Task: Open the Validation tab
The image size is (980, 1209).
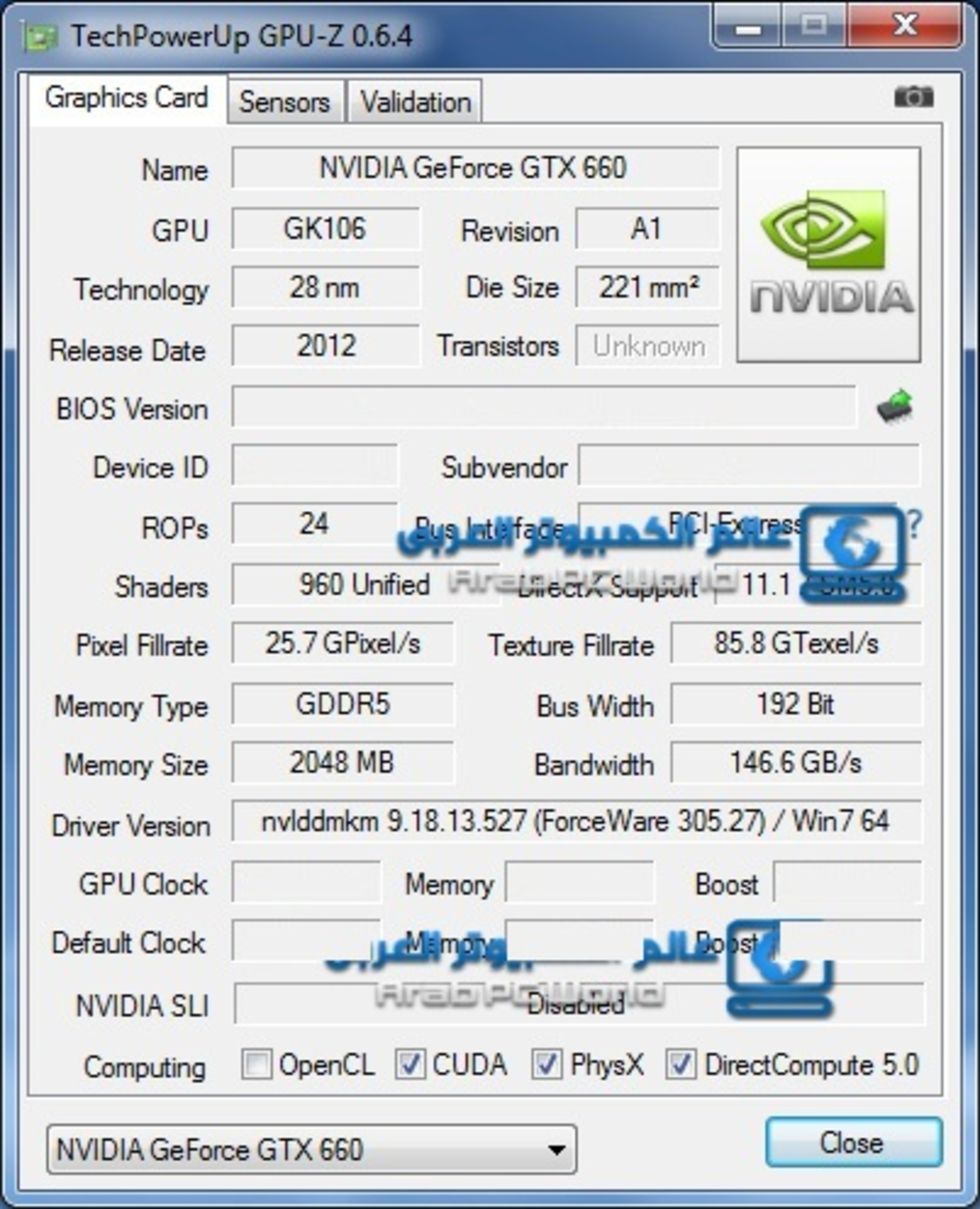Action: (x=415, y=102)
